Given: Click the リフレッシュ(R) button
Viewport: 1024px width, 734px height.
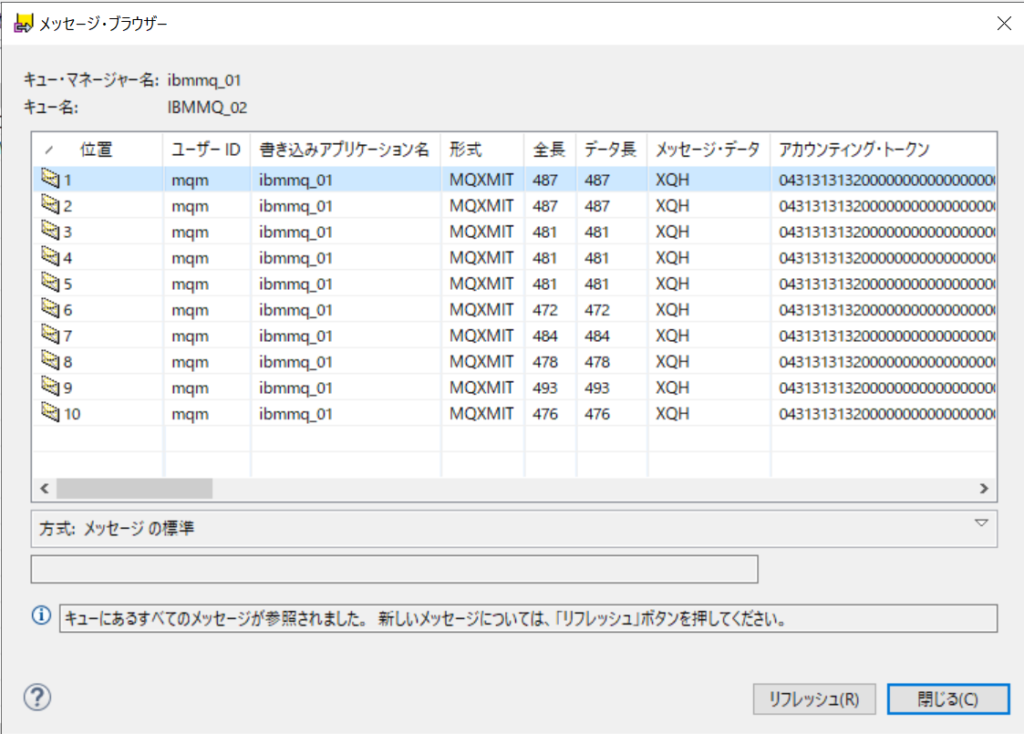Looking at the screenshot, I should [x=814, y=699].
